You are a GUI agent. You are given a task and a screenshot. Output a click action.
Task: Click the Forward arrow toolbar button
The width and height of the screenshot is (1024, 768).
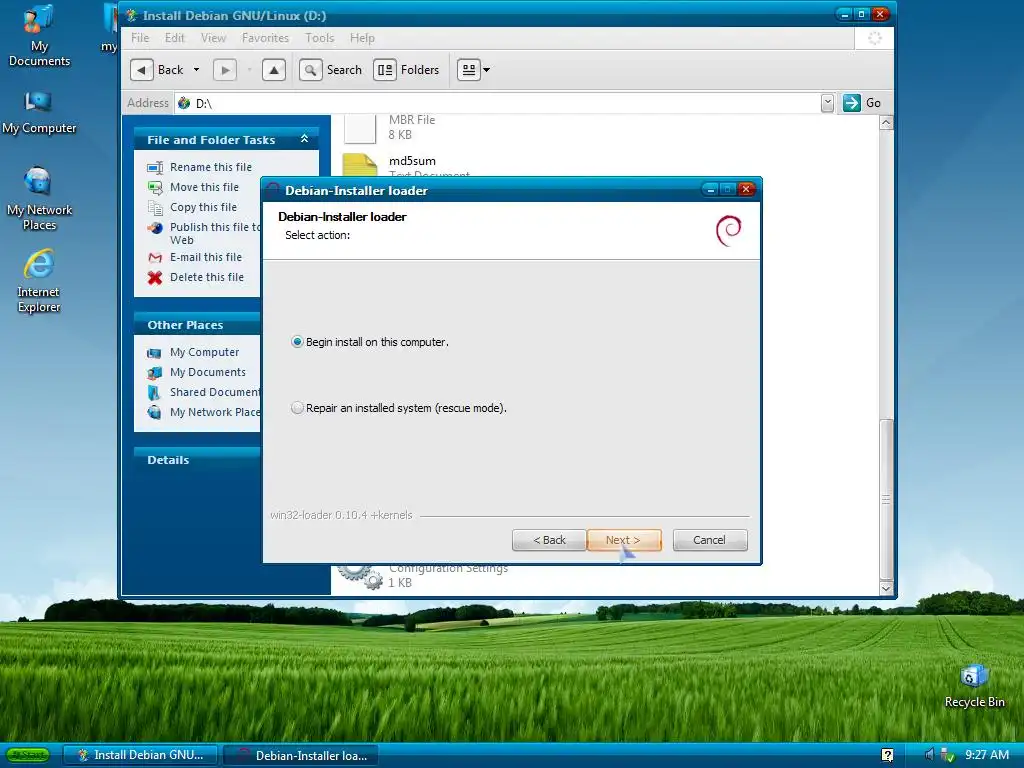[x=225, y=70]
